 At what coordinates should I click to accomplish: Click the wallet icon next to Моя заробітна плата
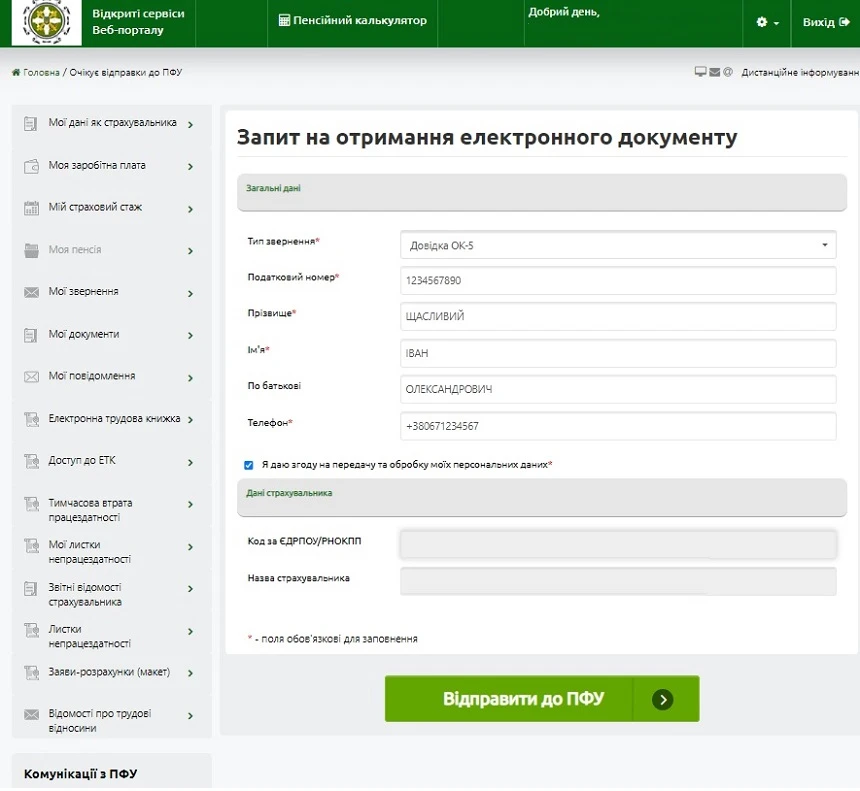[30, 166]
